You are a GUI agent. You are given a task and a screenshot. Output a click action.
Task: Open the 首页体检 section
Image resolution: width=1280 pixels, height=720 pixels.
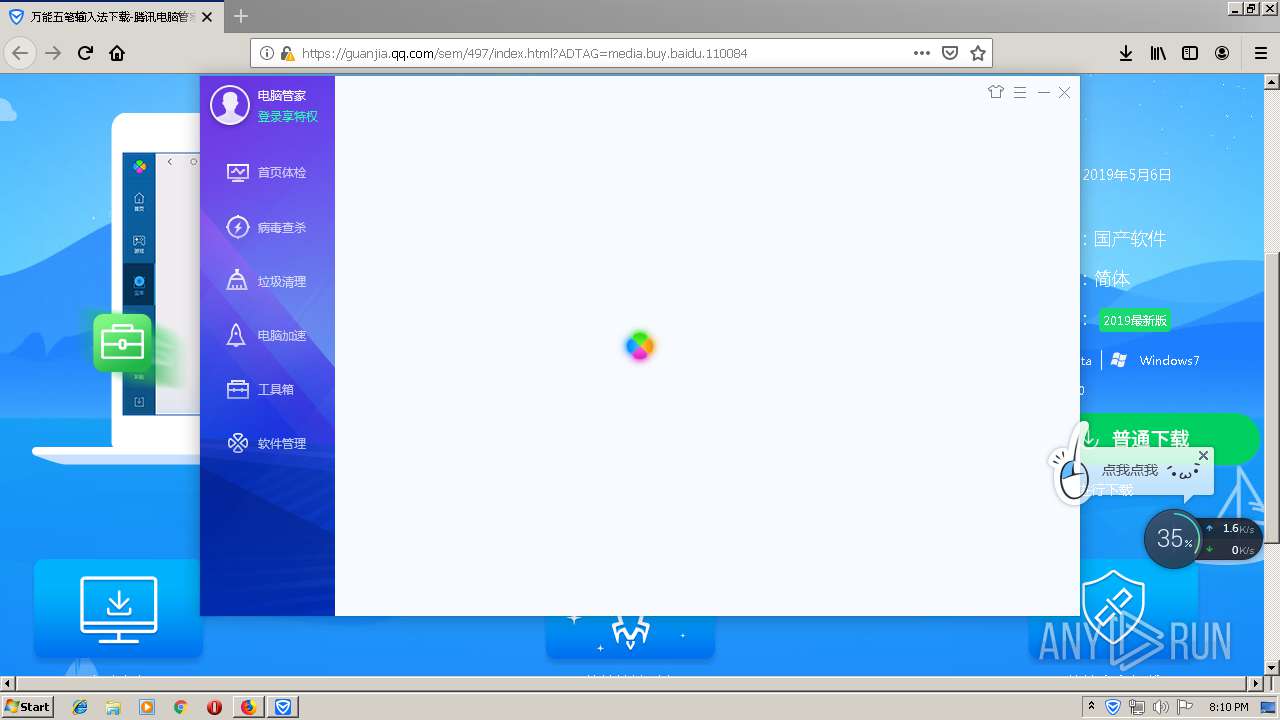[267, 172]
